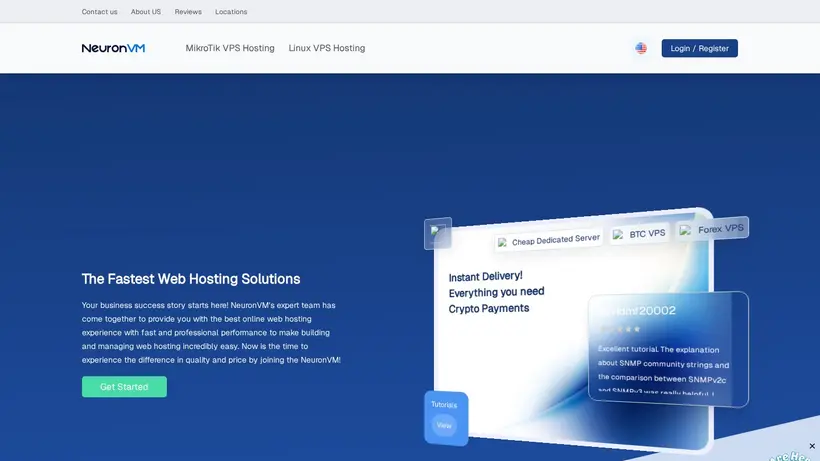Click the Login / Register button
Viewport: 820px width, 461px height.
coord(700,48)
